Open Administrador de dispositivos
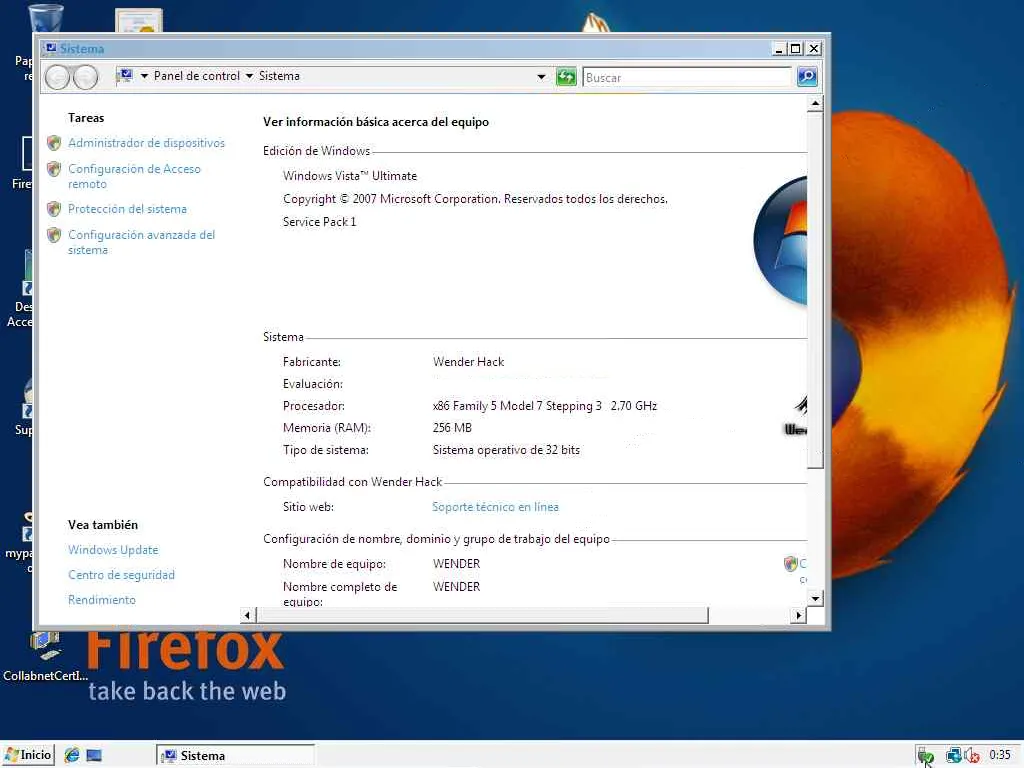This screenshot has height=768, width=1024. click(146, 142)
